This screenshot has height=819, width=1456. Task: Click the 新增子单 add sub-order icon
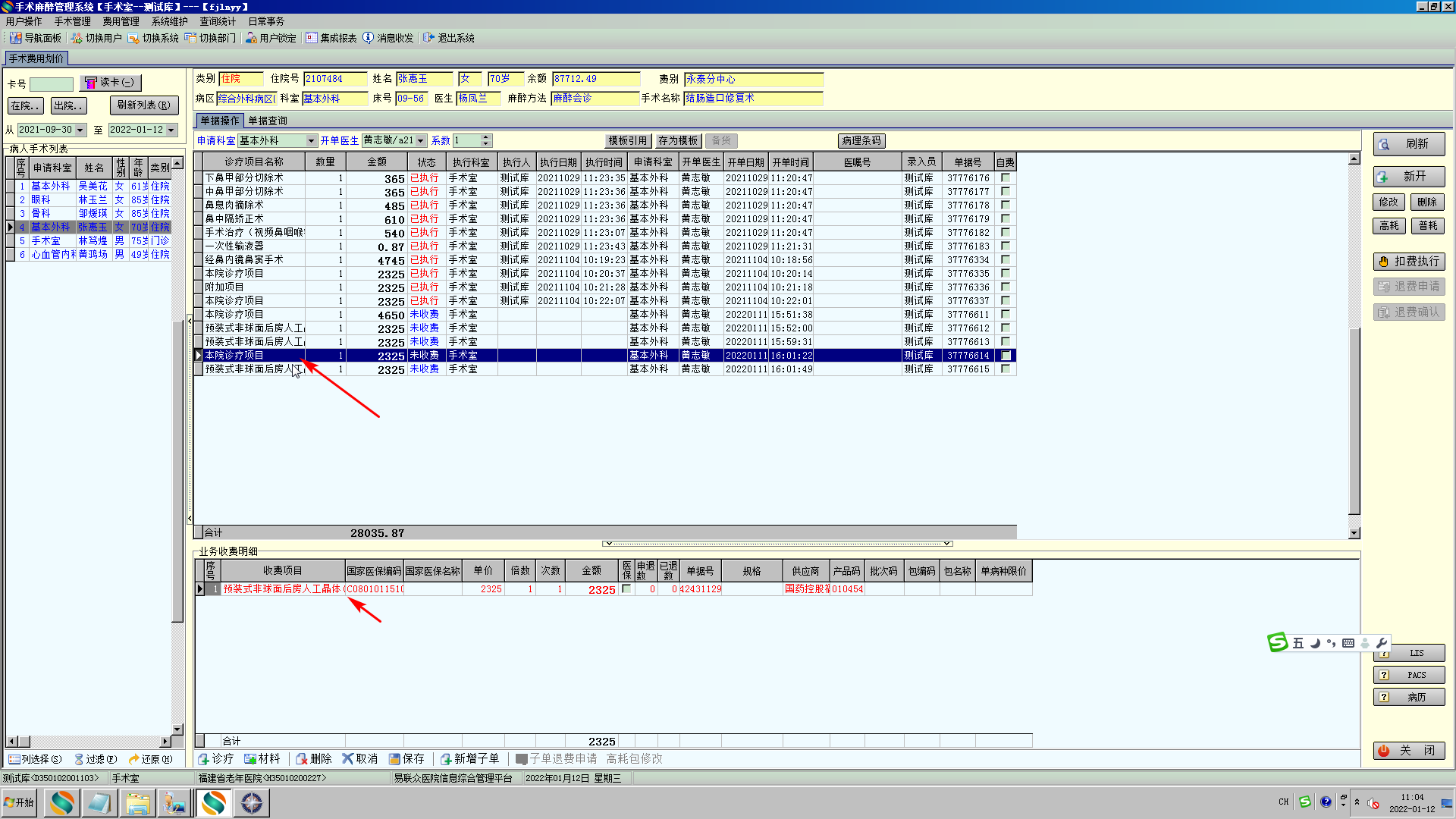pyautogui.click(x=446, y=759)
